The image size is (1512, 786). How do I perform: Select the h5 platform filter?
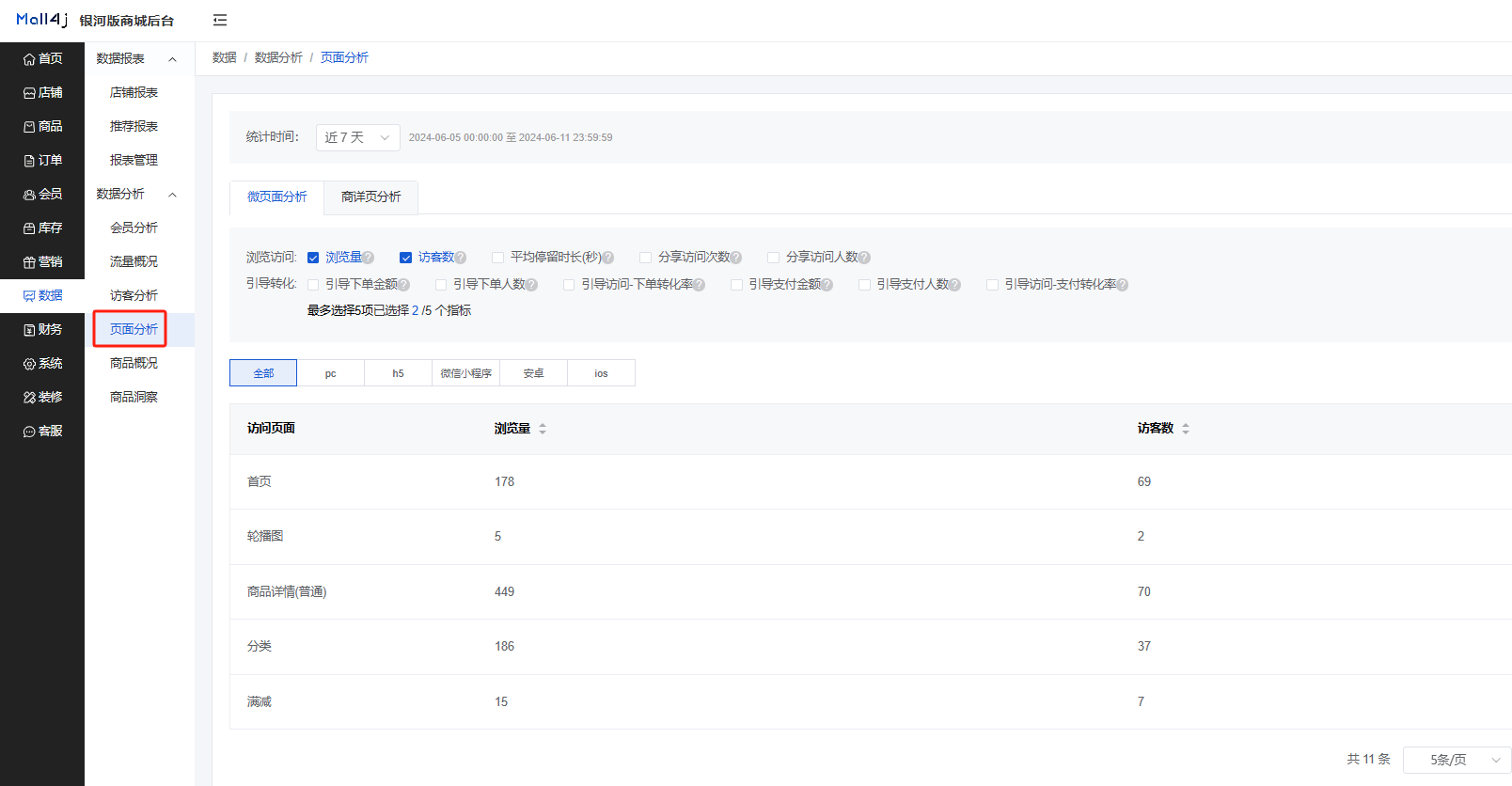coord(399,373)
